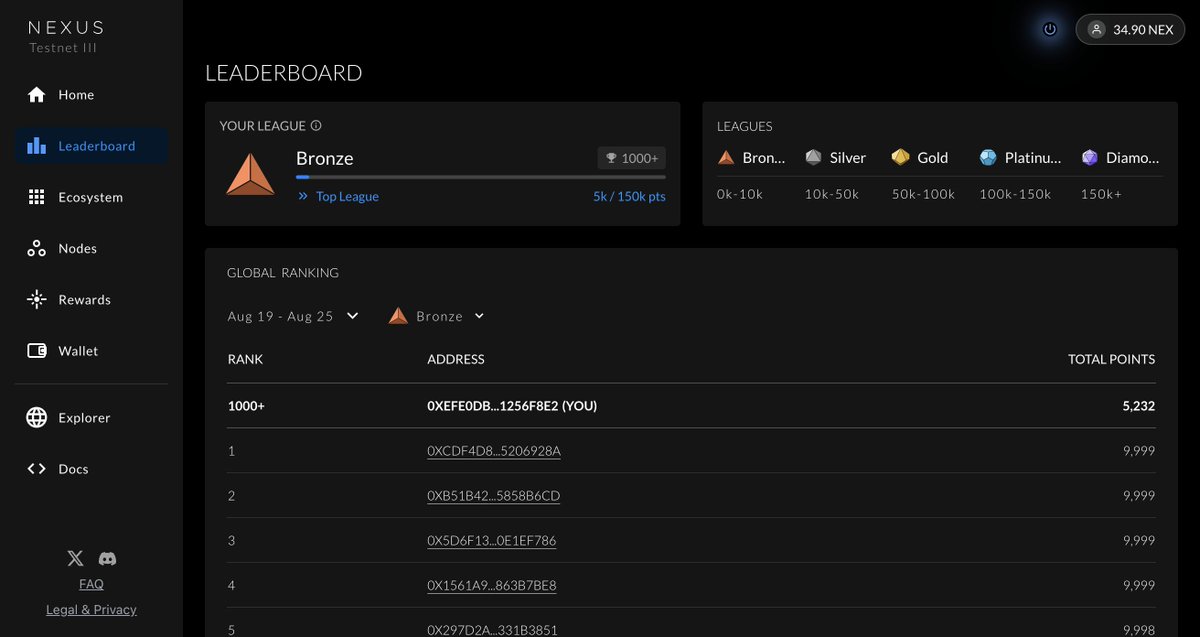Image resolution: width=1200 pixels, height=637 pixels.
Task: Click the NEXUS Testnet III logo
Action: 65,36
